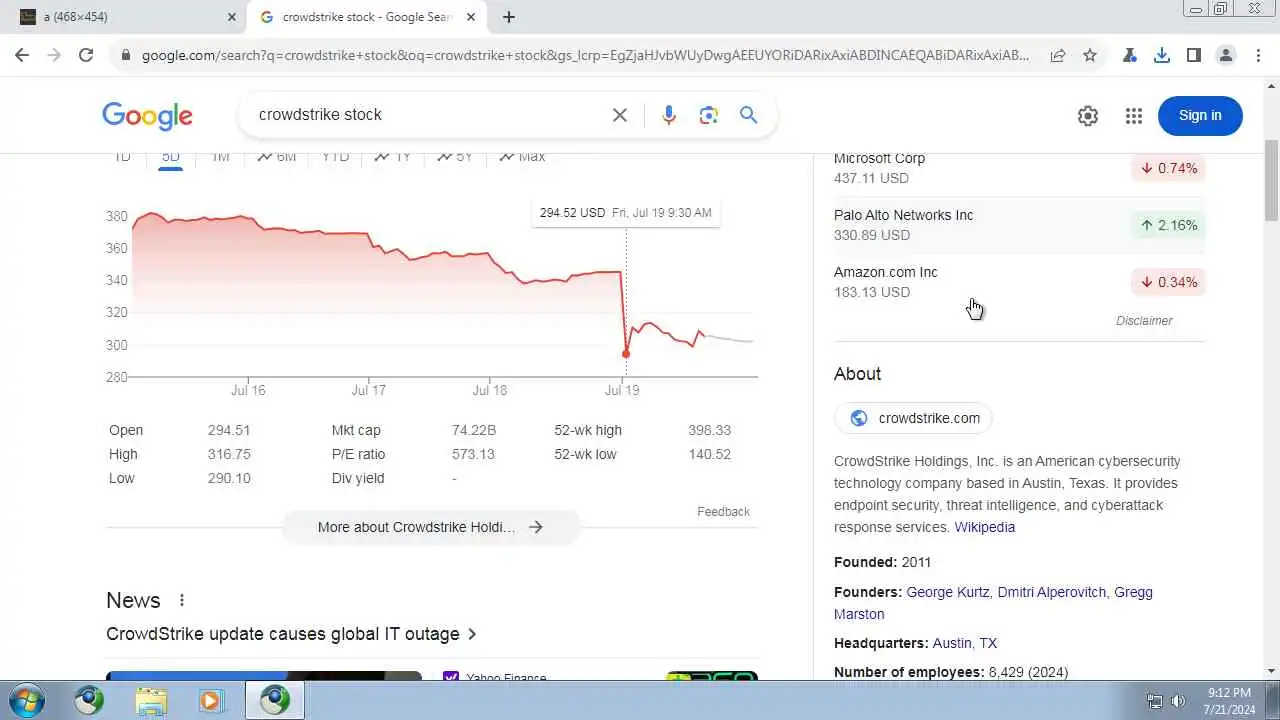Open the Wikipedia link
This screenshot has width=1280, height=720.
coord(984,527)
